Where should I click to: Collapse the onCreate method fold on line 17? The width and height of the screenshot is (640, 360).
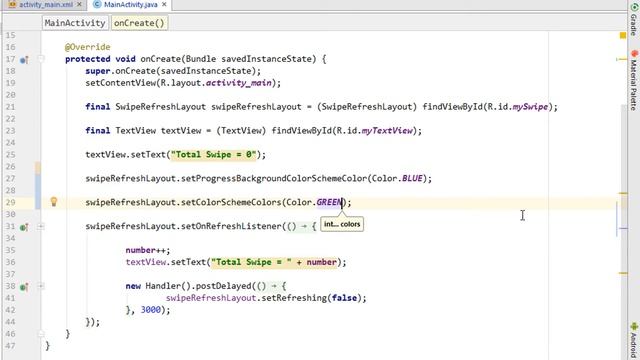[41, 59]
